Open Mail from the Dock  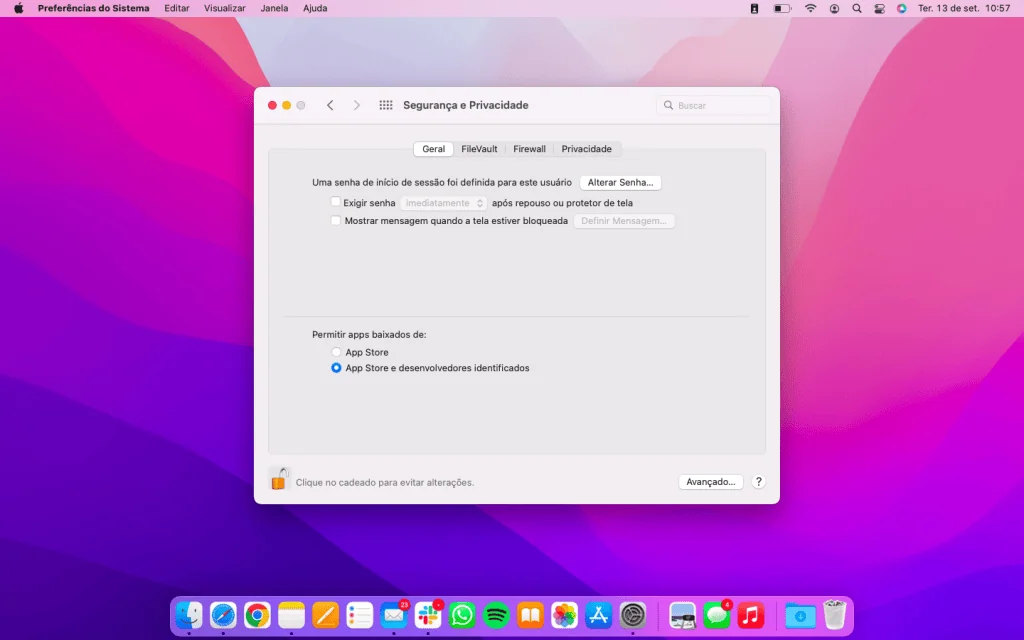coord(393,615)
